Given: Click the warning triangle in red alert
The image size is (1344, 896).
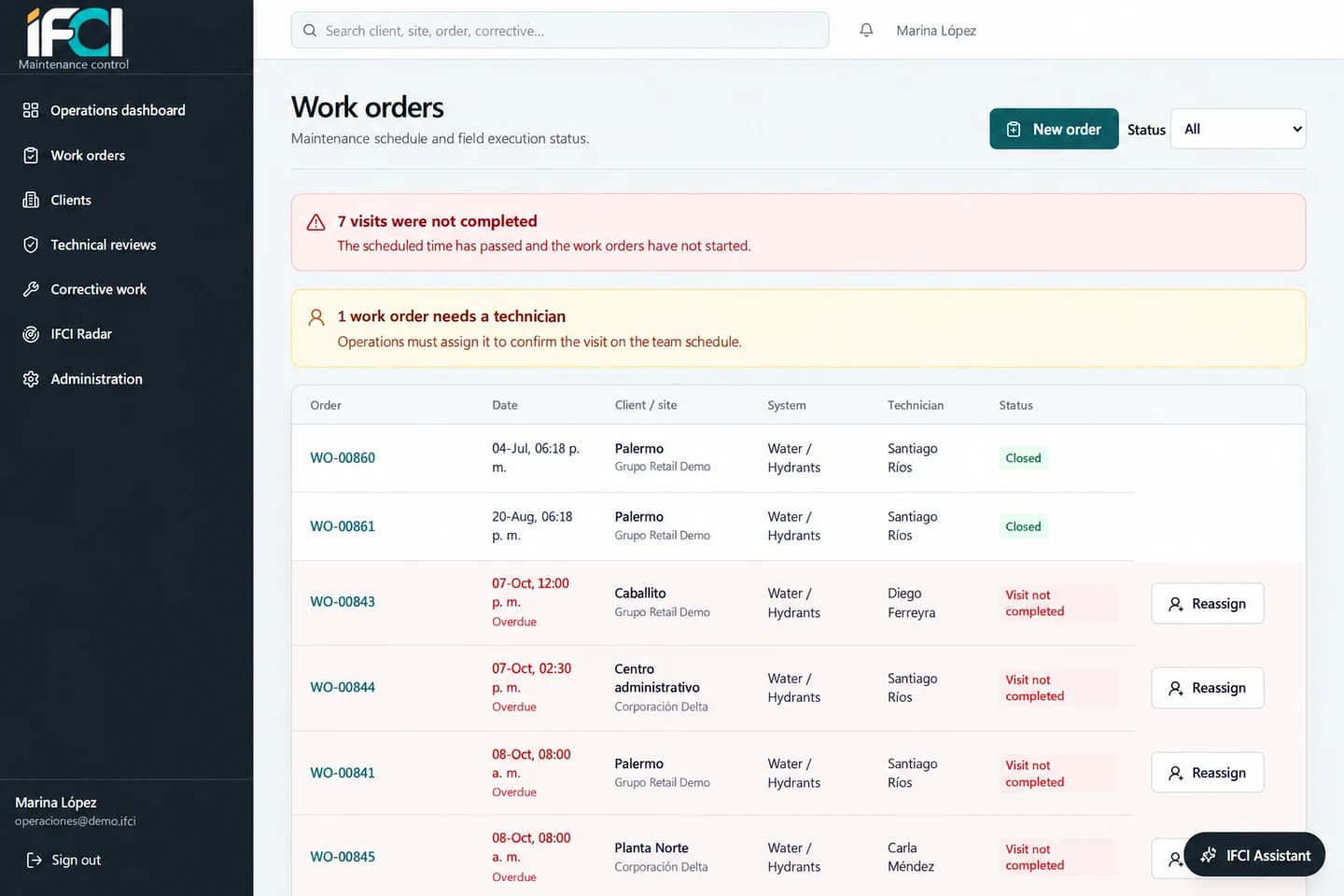Looking at the screenshot, I should 316,222.
